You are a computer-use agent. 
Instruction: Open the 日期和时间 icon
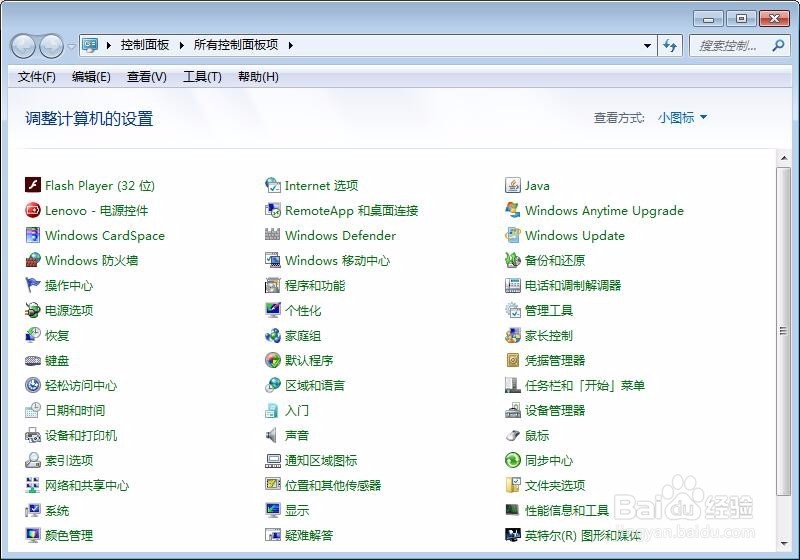[x=33, y=410]
